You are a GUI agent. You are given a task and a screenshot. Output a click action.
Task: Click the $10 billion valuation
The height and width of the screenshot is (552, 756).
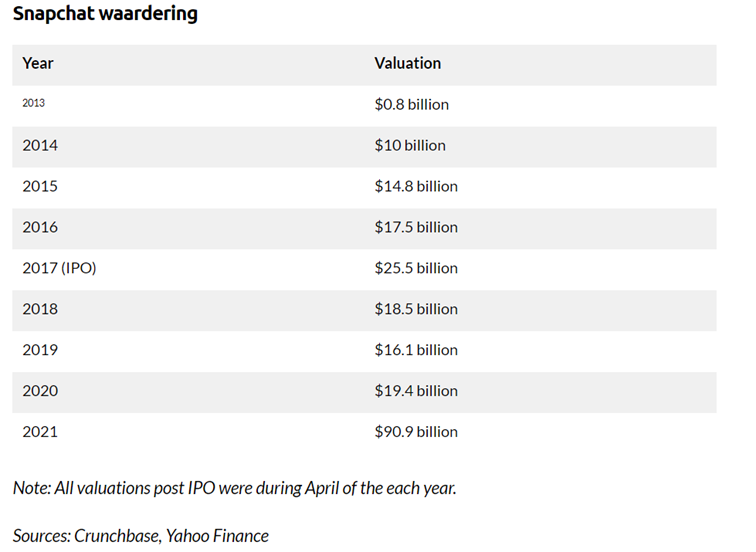point(410,145)
